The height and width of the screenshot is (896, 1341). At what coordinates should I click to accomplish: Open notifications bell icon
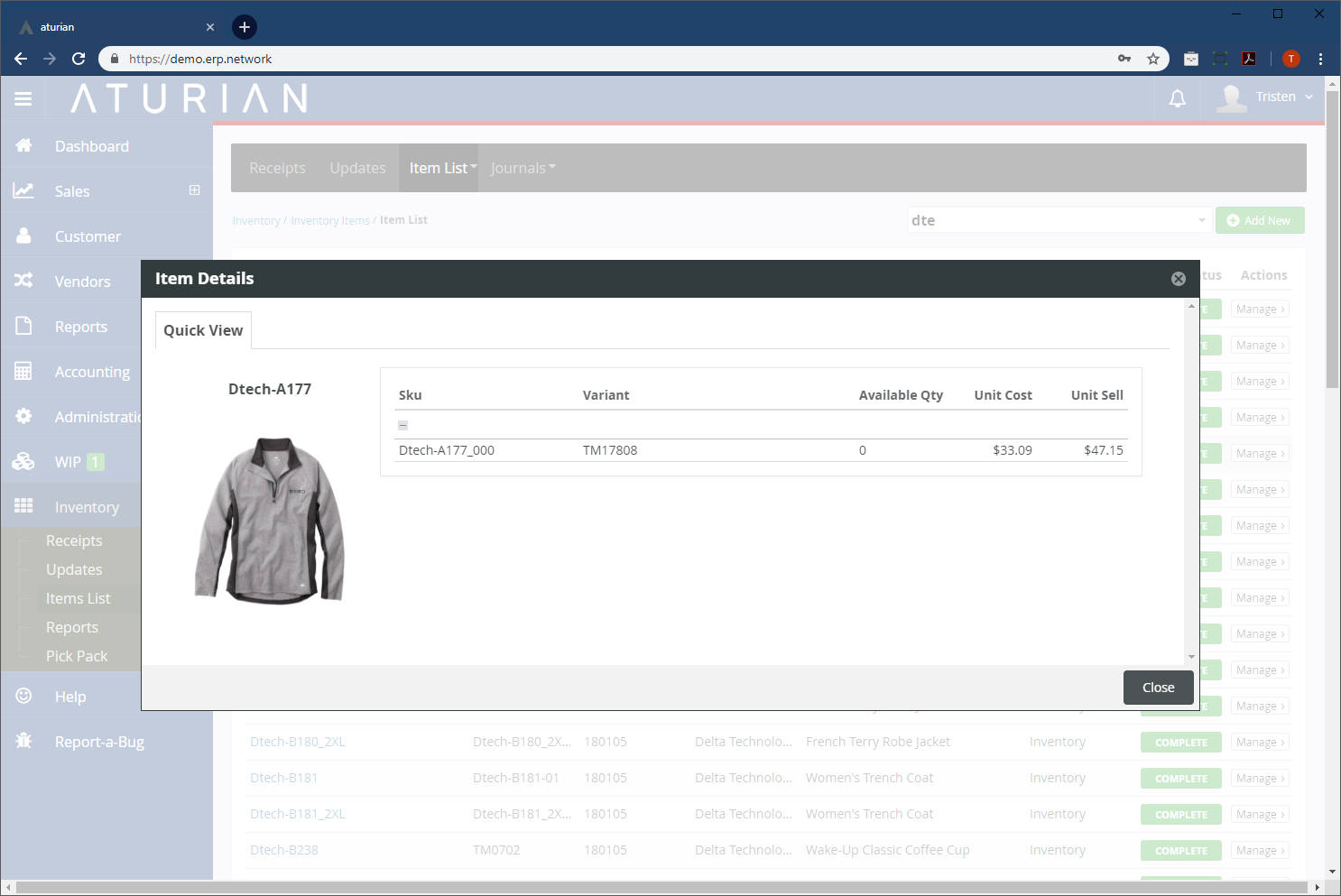pos(1178,98)
